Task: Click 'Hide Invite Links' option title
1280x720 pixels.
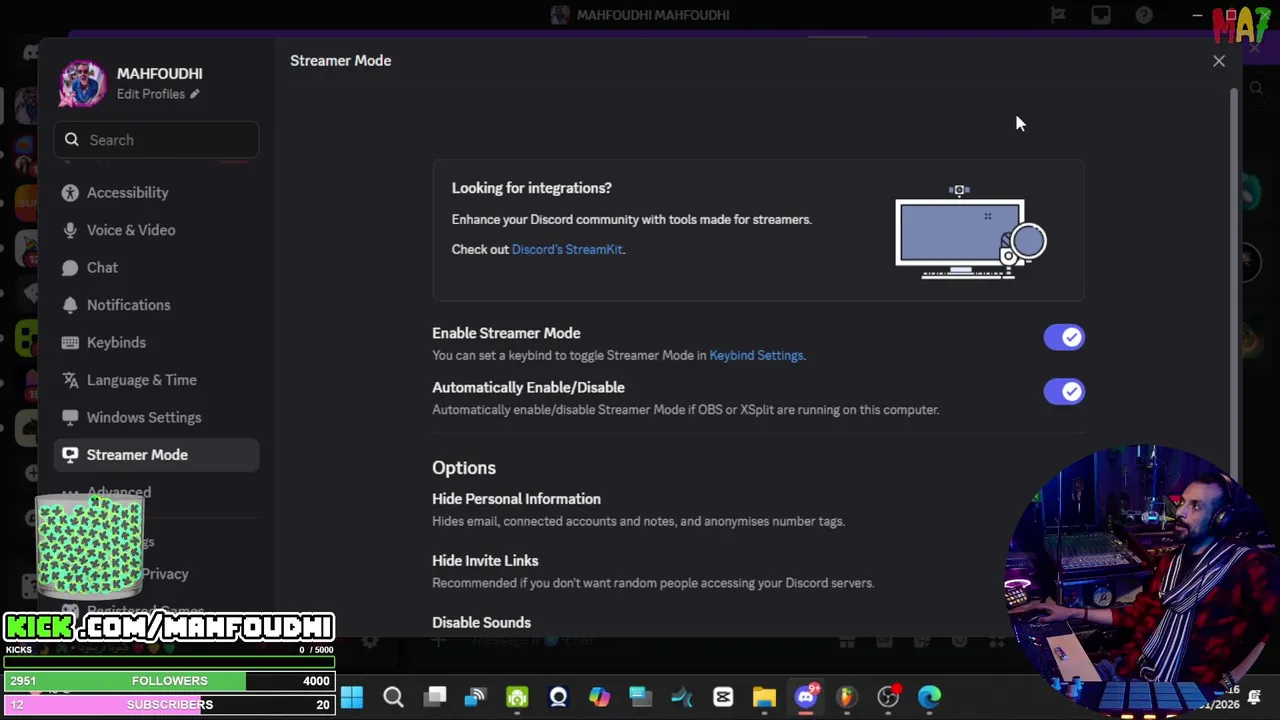Action: pyautogui.click(x=485, y=561)
